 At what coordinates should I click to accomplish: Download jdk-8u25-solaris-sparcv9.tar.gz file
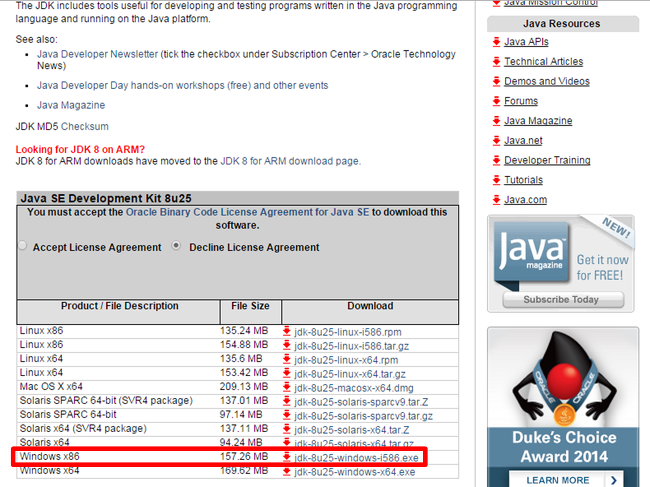pos(363,416)
